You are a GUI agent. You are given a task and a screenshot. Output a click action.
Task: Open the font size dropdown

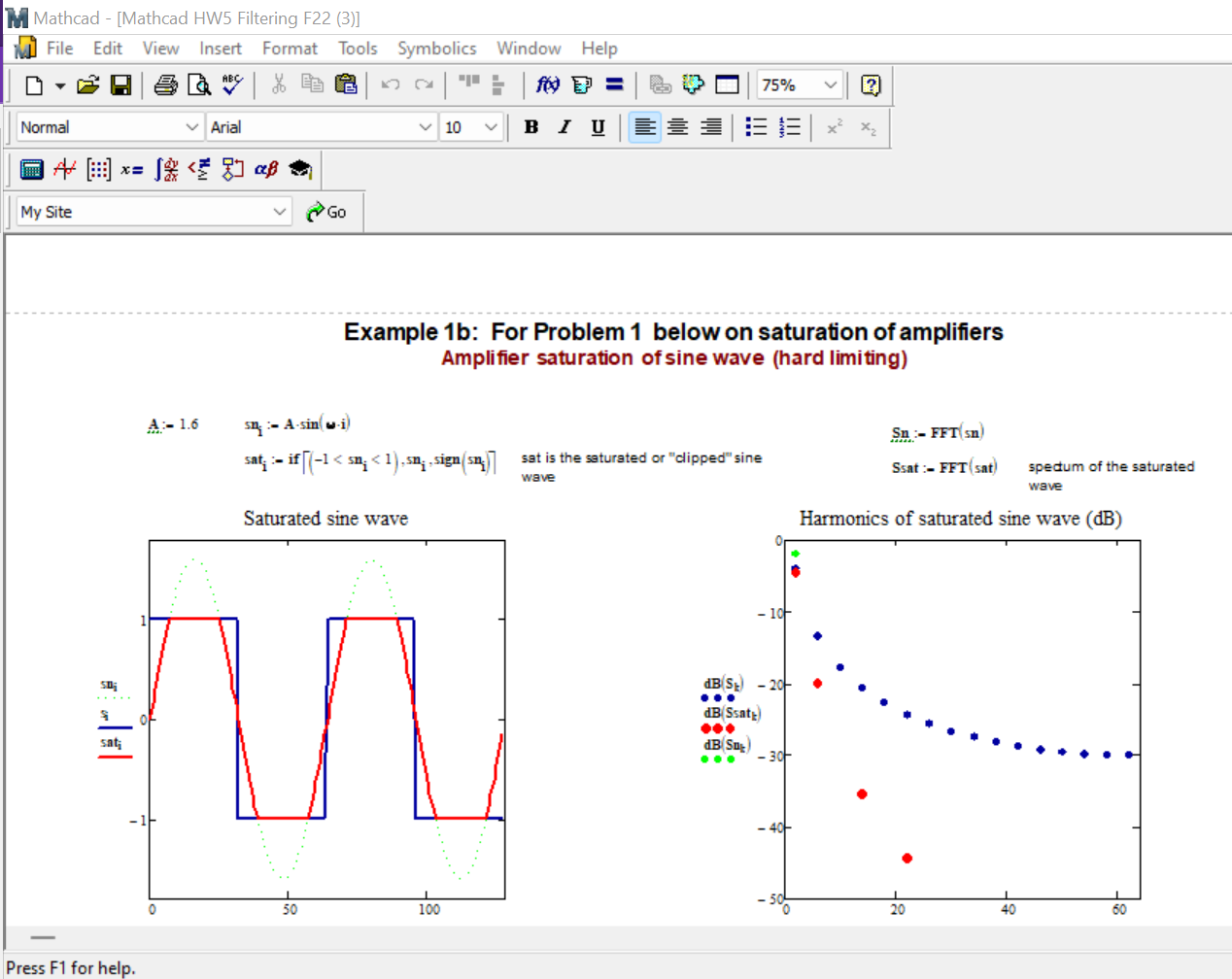click(x=488, y=126)
